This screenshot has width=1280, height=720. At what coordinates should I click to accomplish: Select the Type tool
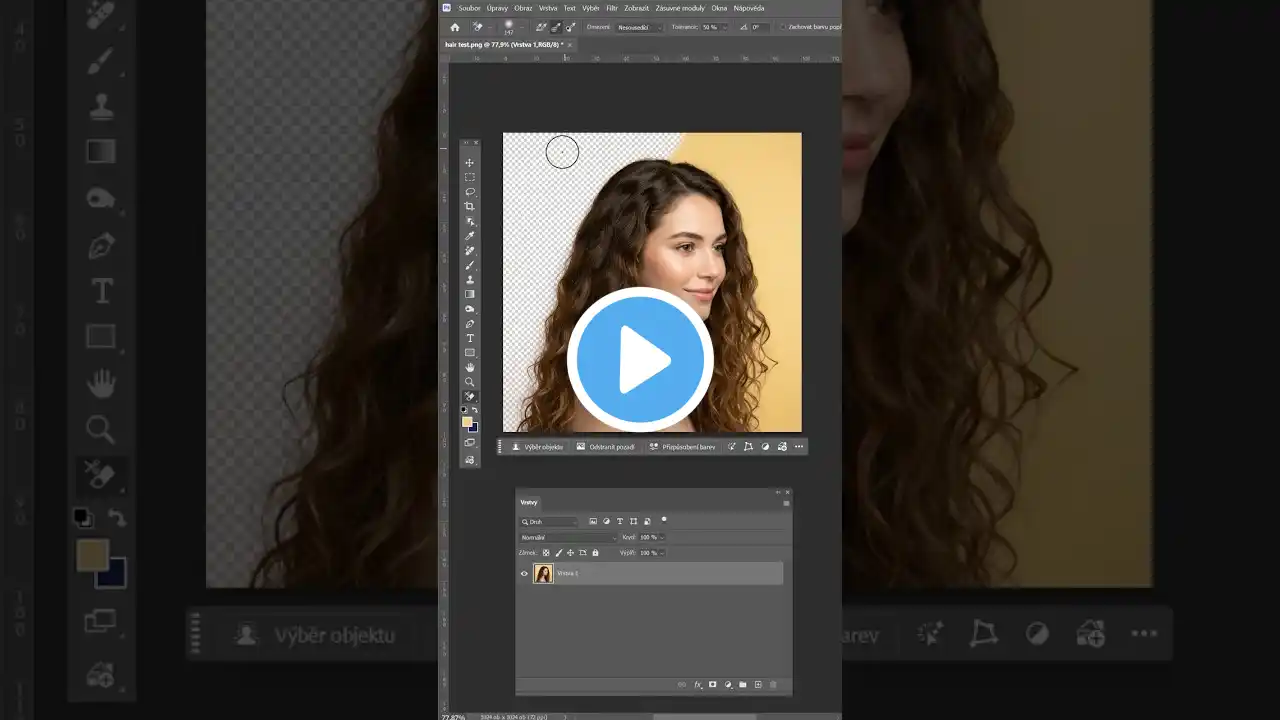tap(469, 338)
